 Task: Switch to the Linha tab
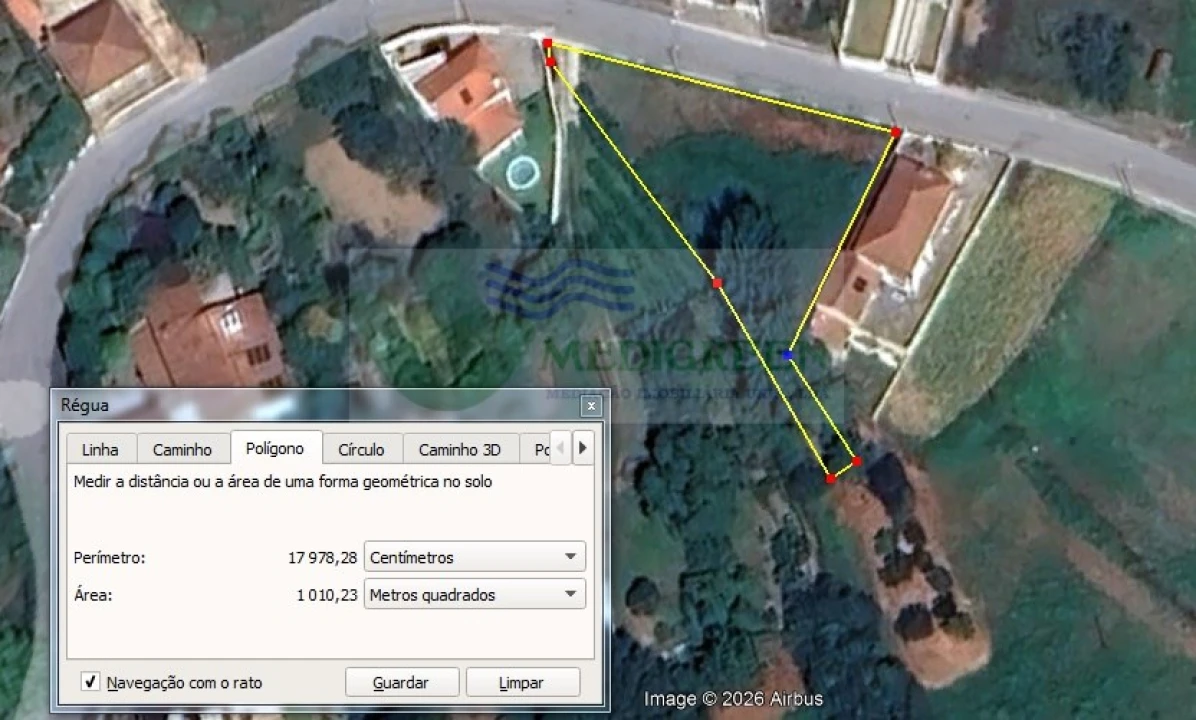101,449
